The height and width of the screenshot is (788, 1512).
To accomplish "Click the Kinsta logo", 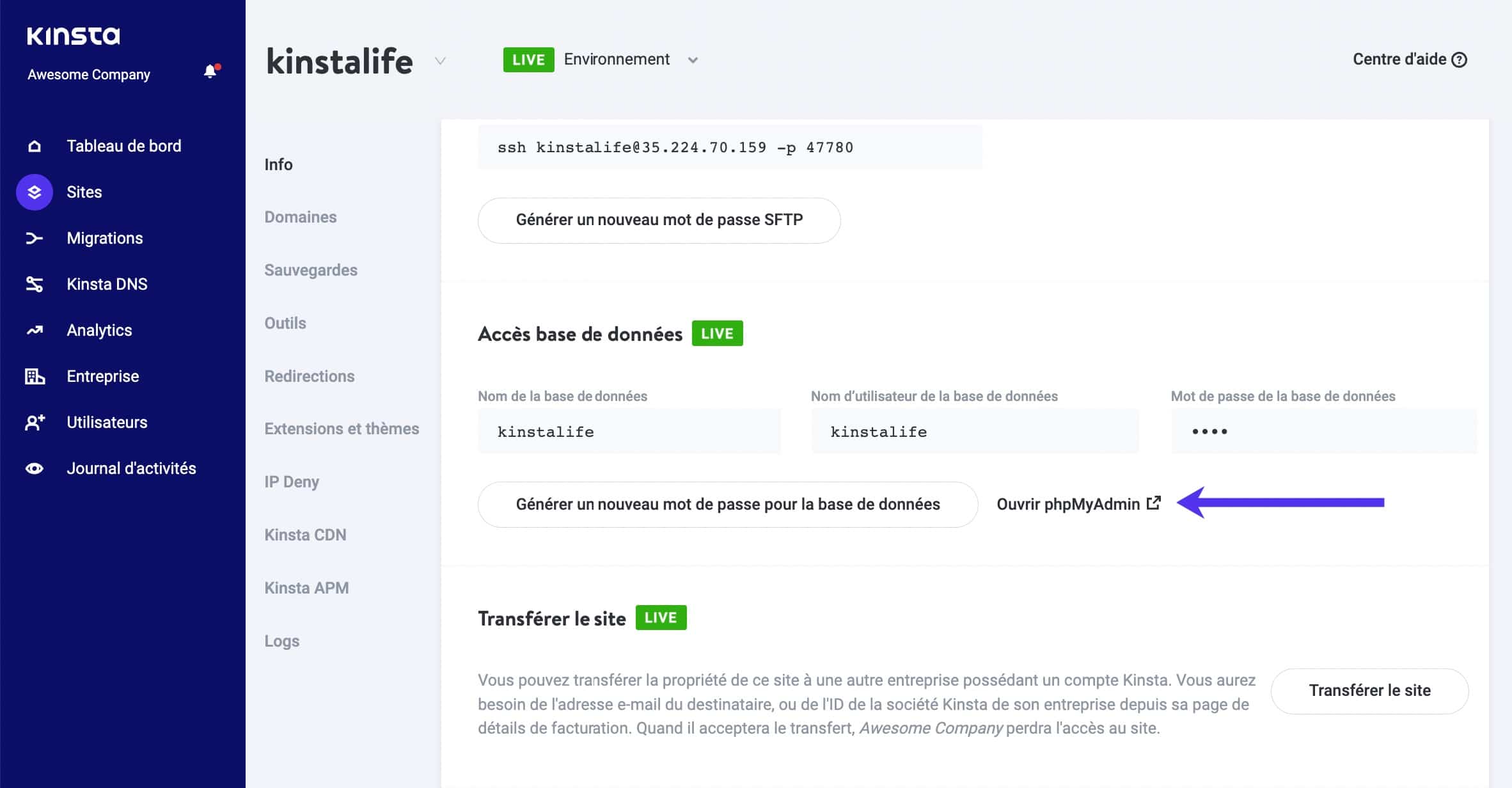I will 73,35.
